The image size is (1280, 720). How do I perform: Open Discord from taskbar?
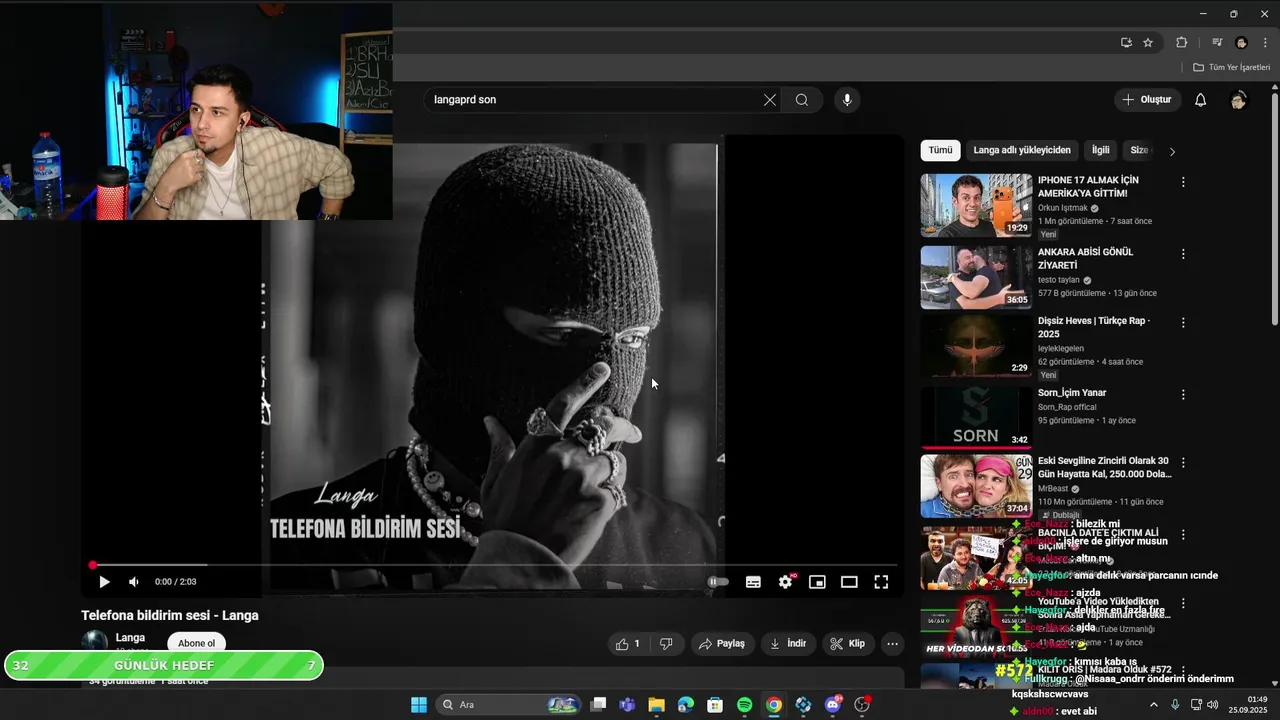click(833, 705)
